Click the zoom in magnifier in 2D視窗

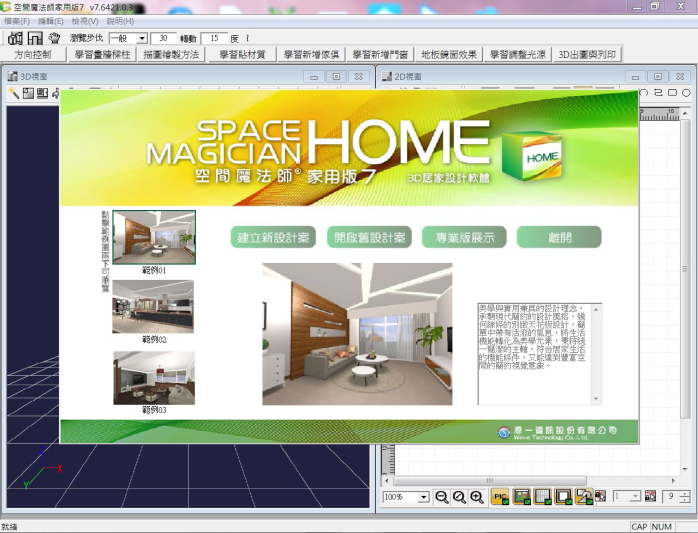click(477, 497)
